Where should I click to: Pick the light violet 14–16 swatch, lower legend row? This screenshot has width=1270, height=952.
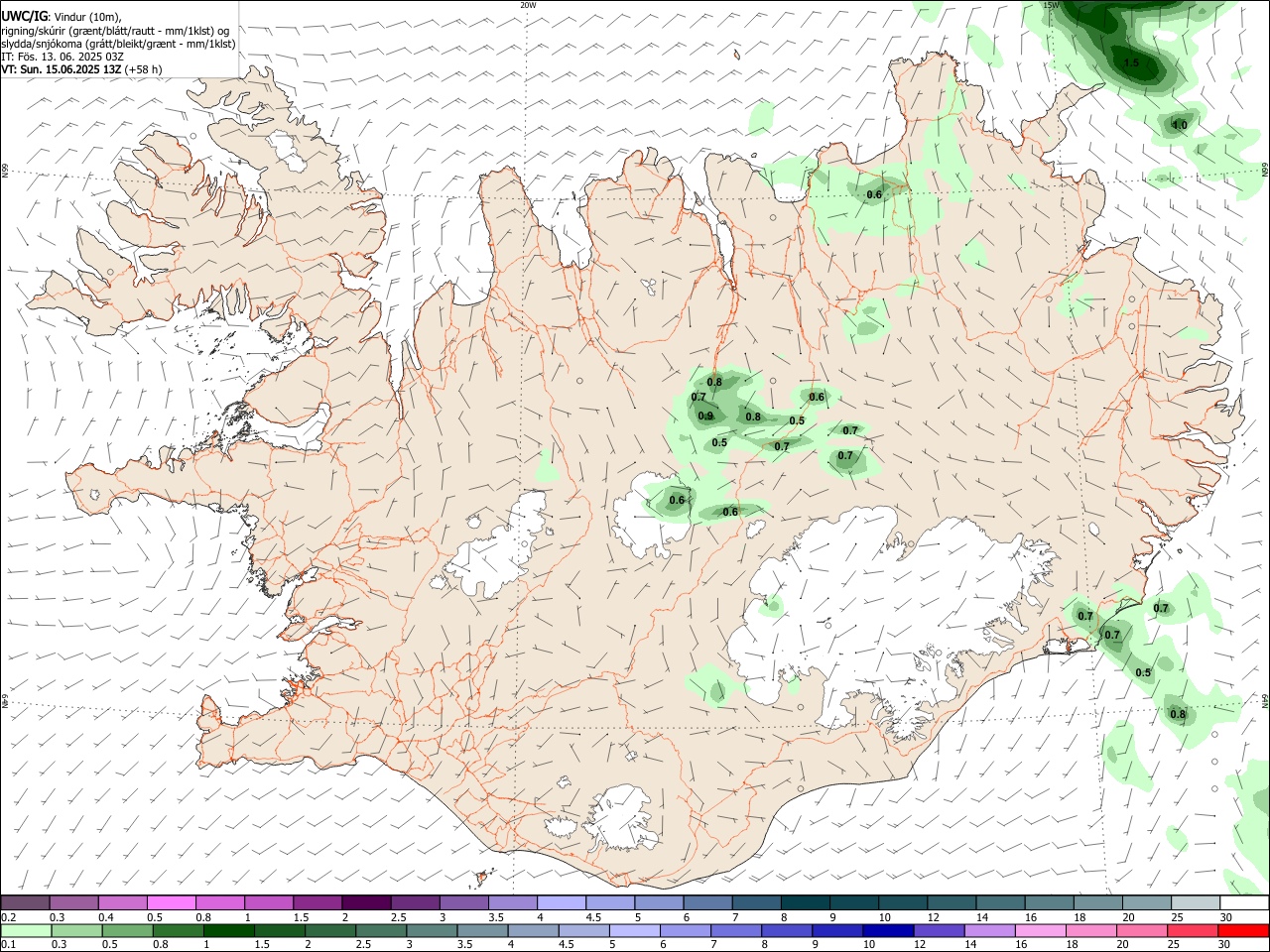click(x=990, y=930)
